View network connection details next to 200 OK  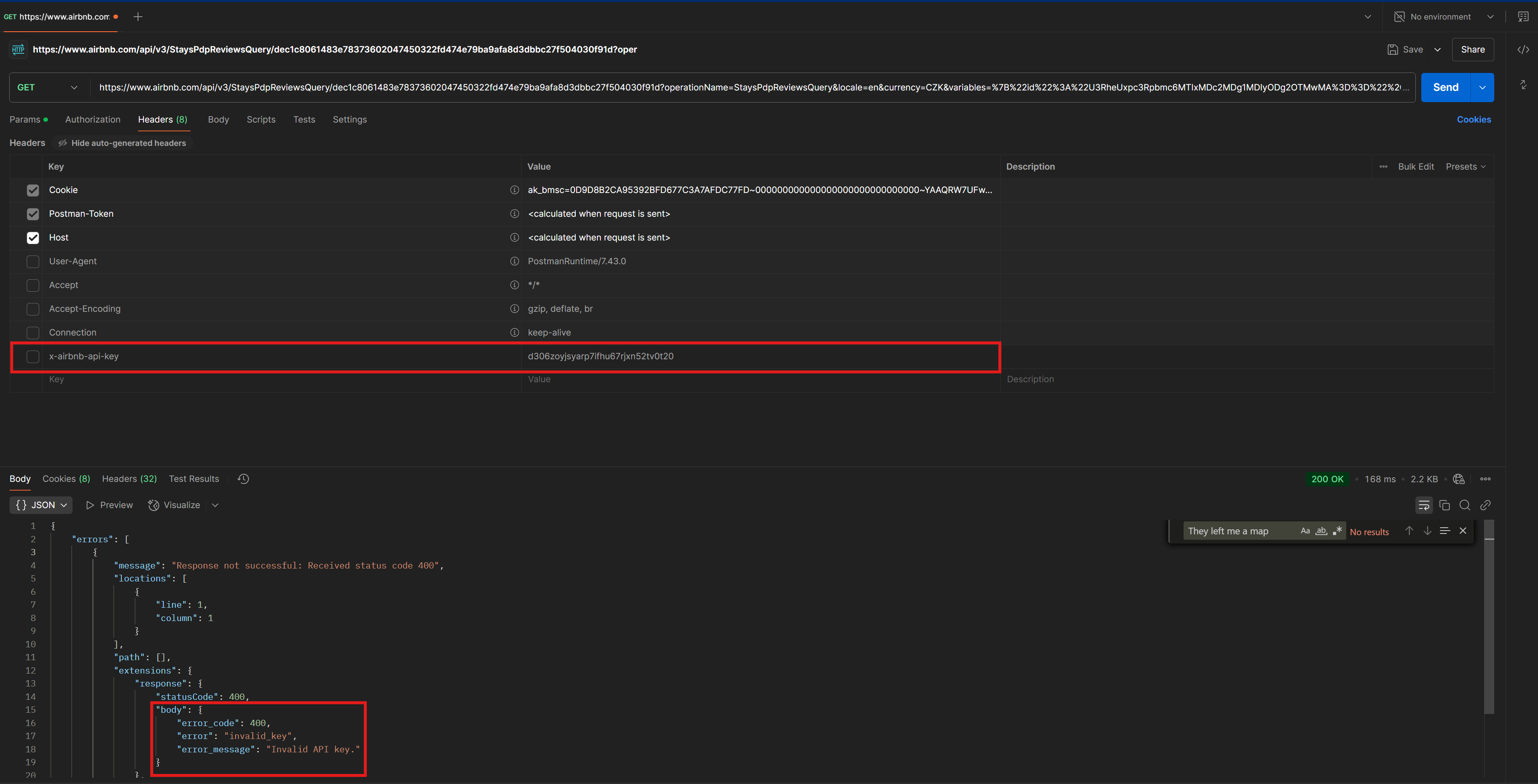pos(1459,479)
